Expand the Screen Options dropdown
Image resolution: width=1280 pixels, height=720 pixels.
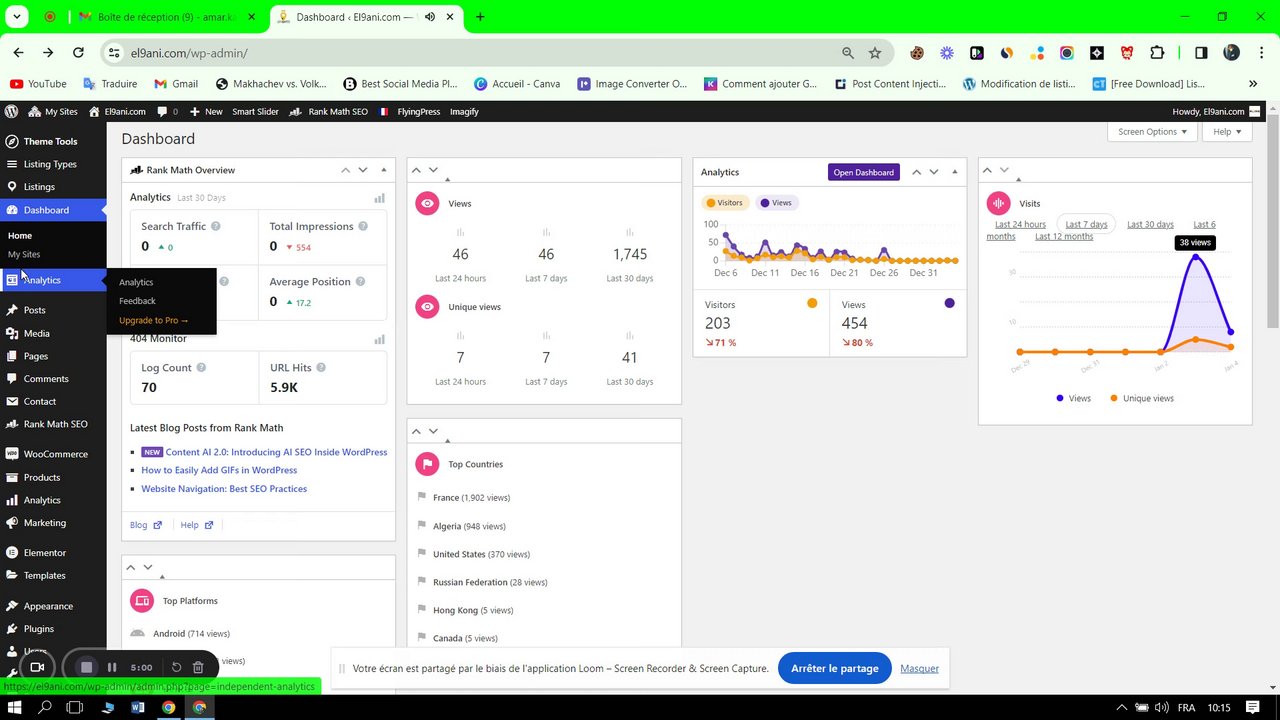coord(1152,132)
